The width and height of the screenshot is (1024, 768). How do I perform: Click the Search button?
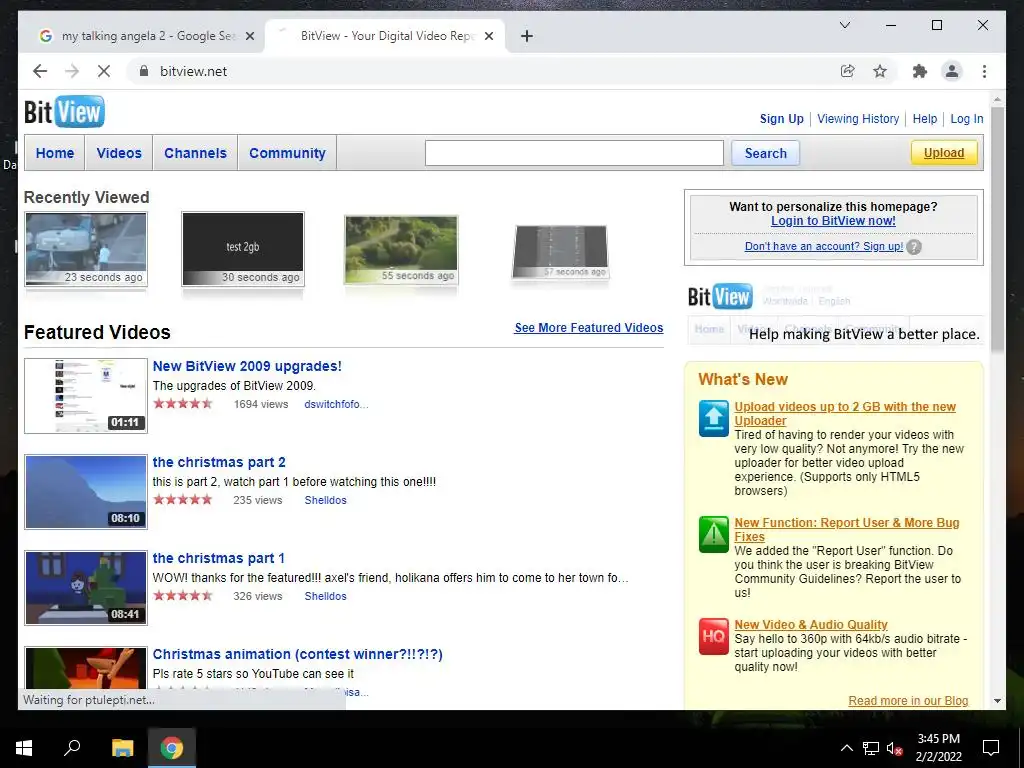pyautogui.click(x=765, y=153)
